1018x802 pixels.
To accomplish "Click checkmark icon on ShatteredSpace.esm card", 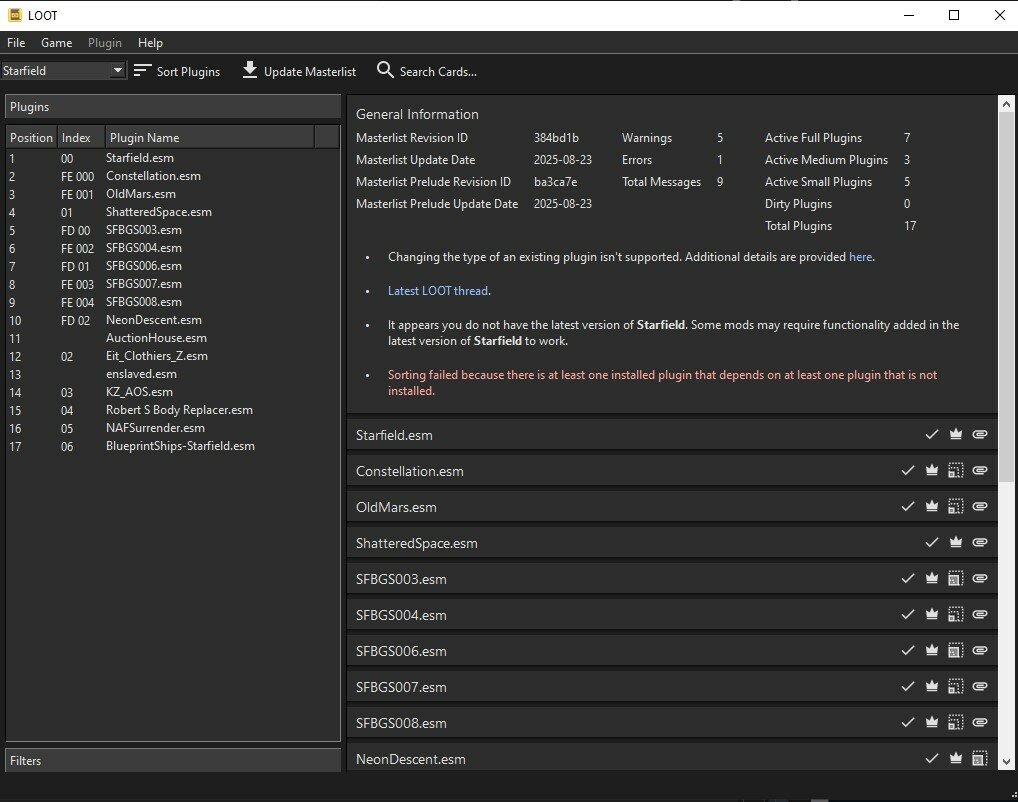I will [932, 542].
